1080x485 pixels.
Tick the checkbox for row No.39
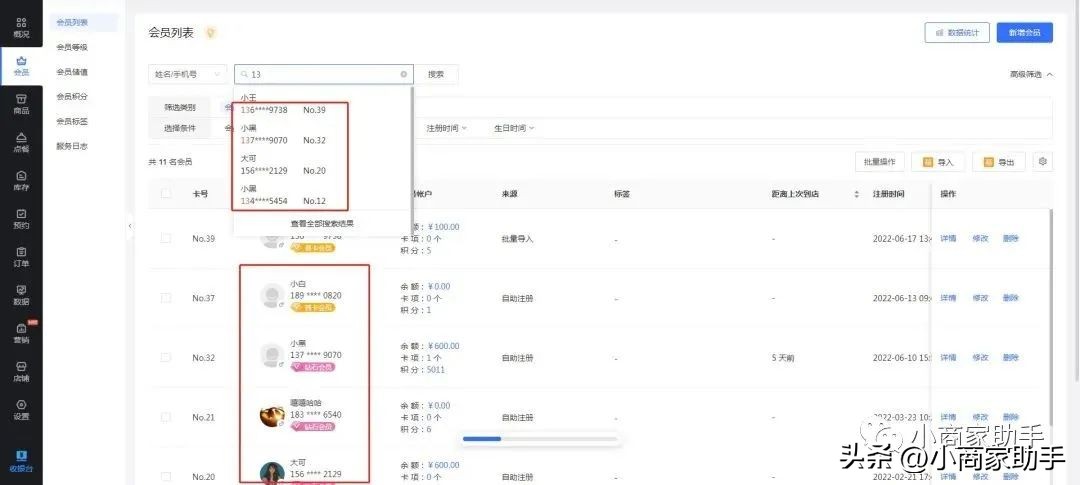tap(165, 238)
